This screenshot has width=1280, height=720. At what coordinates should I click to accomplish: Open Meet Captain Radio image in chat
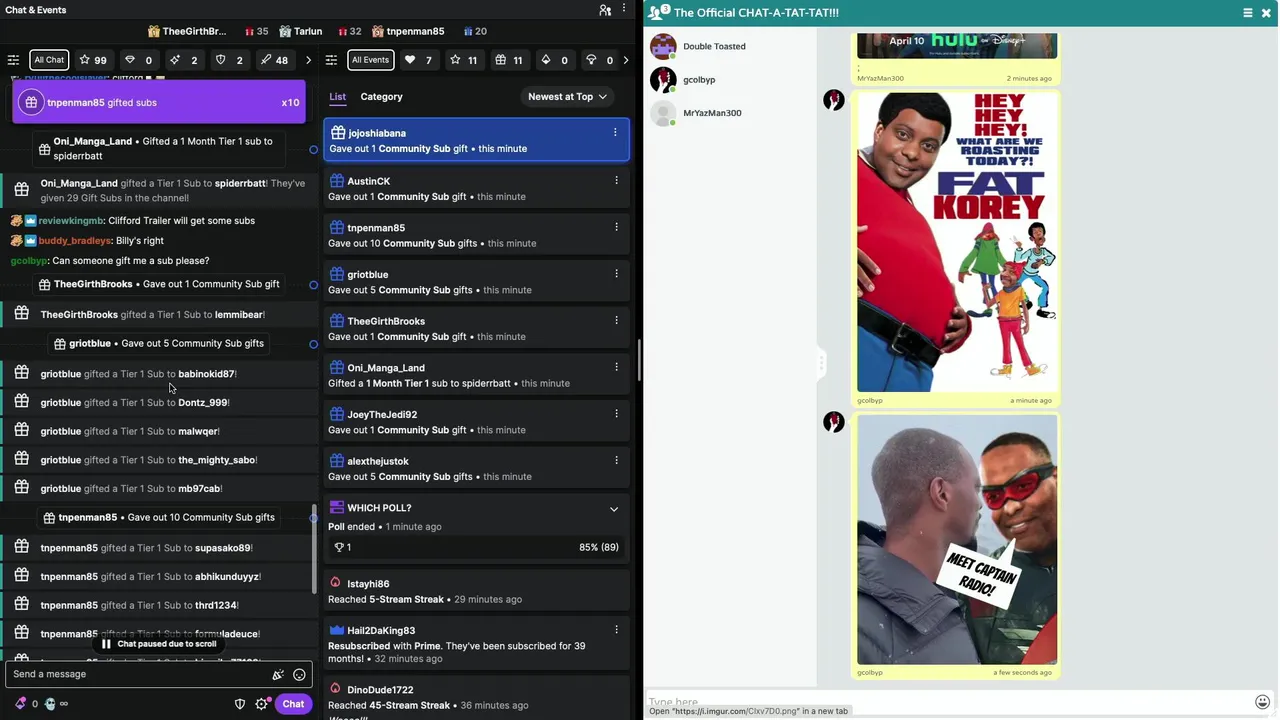957,539
